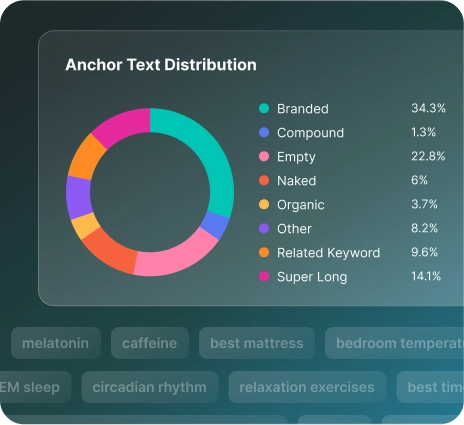464x425 pixels.
Task: Click the blue Compound legend dot
Action: click(x=264, y=132)
